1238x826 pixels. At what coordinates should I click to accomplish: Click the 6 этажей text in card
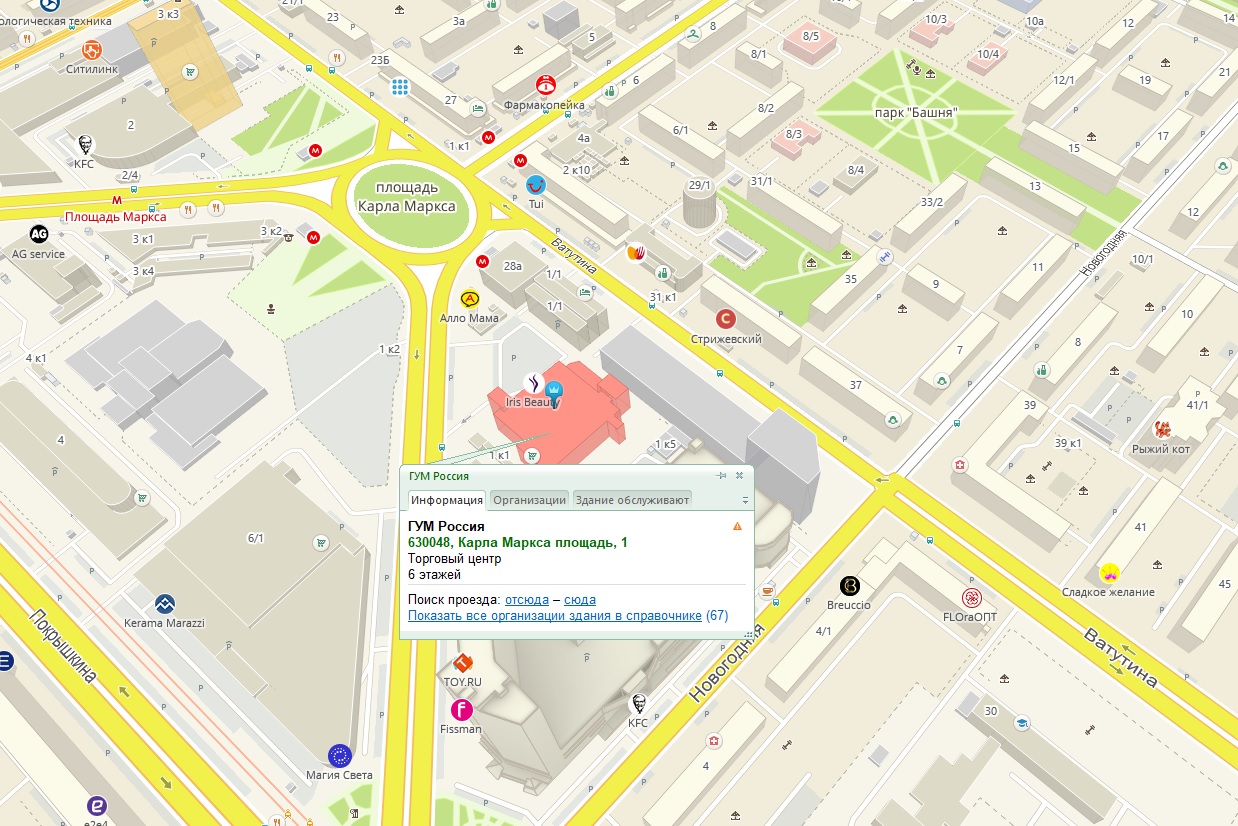pyautogui.click(x=435, y=575)
